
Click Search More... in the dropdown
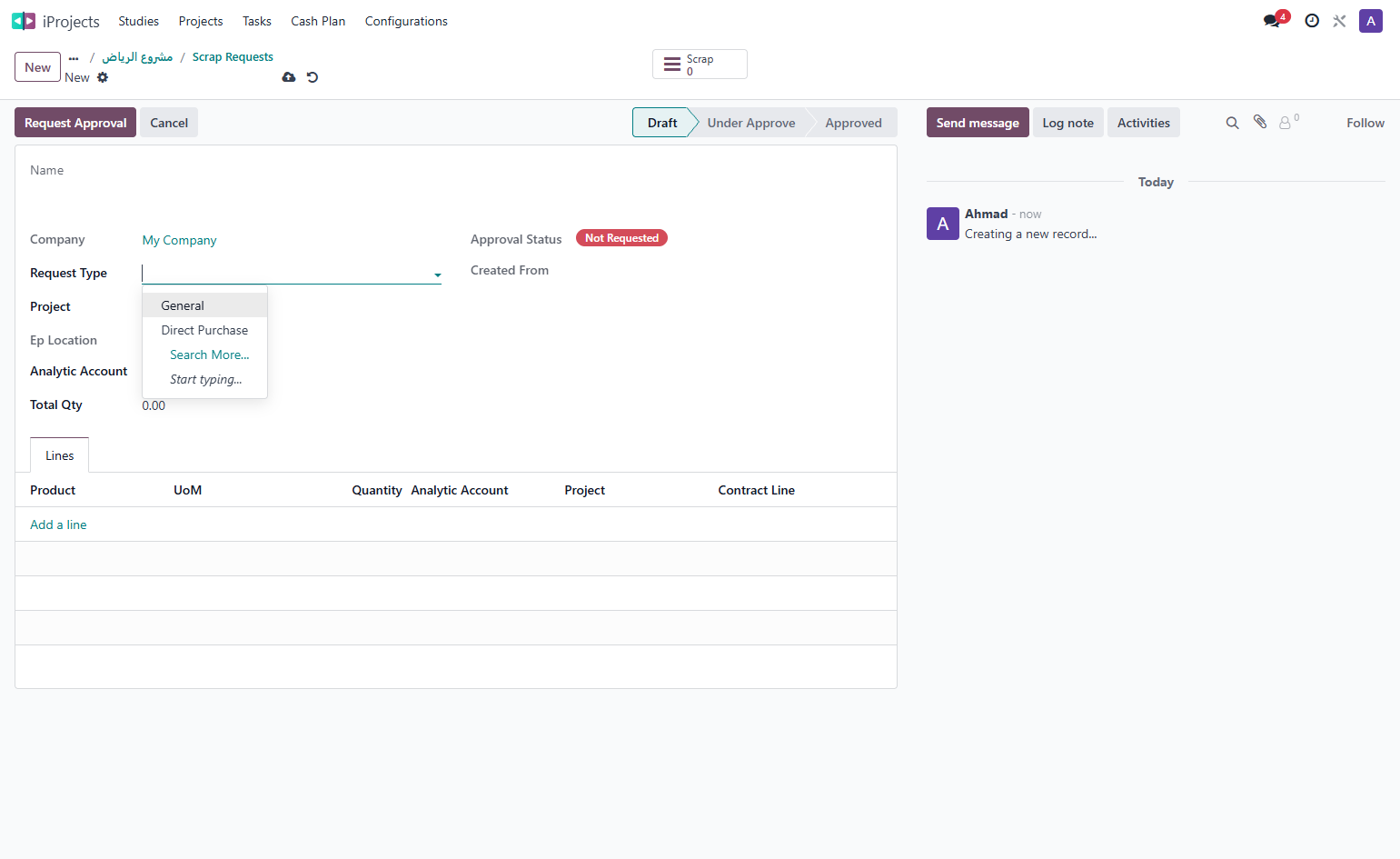(209, 355)
